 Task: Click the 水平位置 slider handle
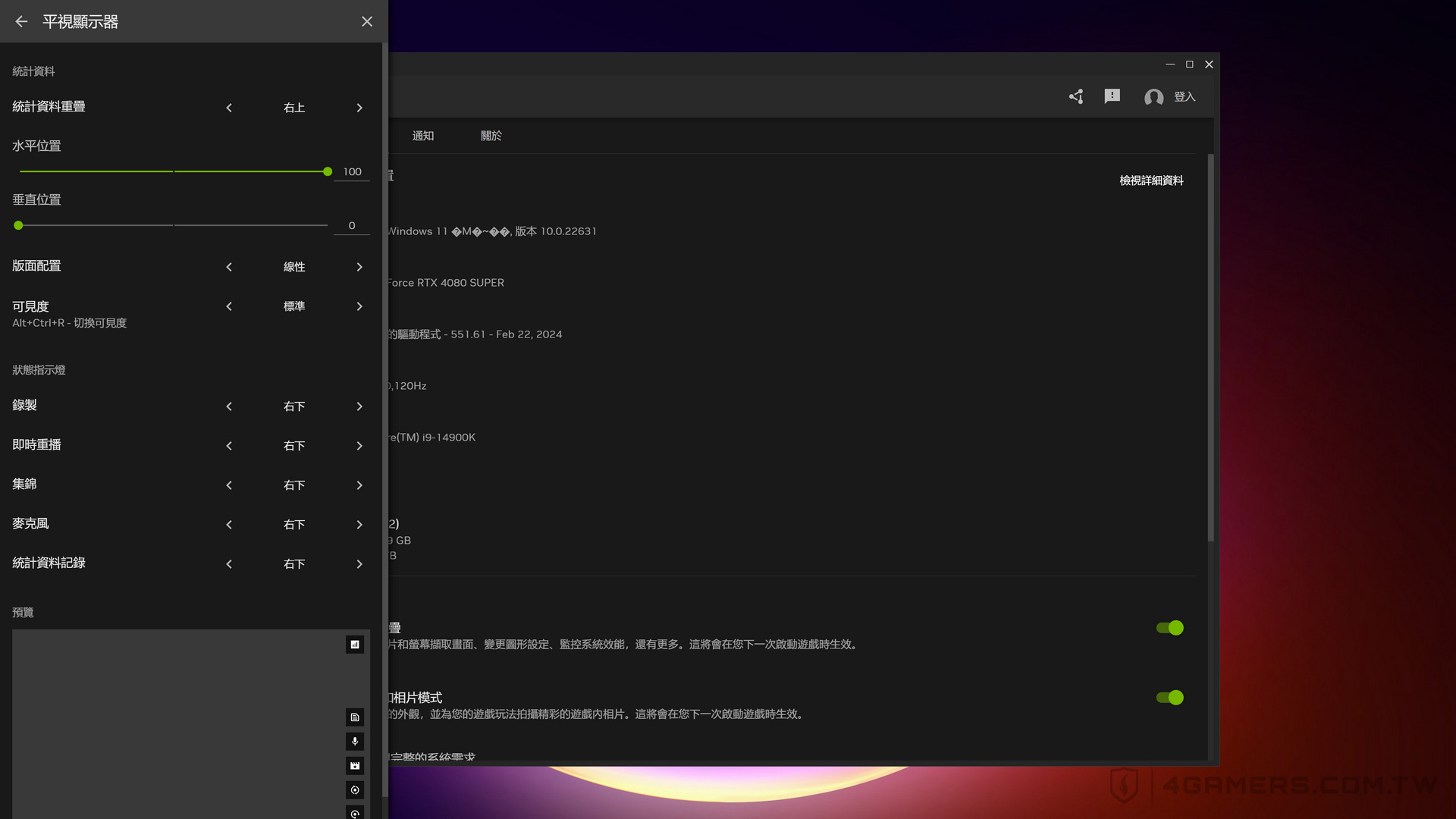[328, 171]
